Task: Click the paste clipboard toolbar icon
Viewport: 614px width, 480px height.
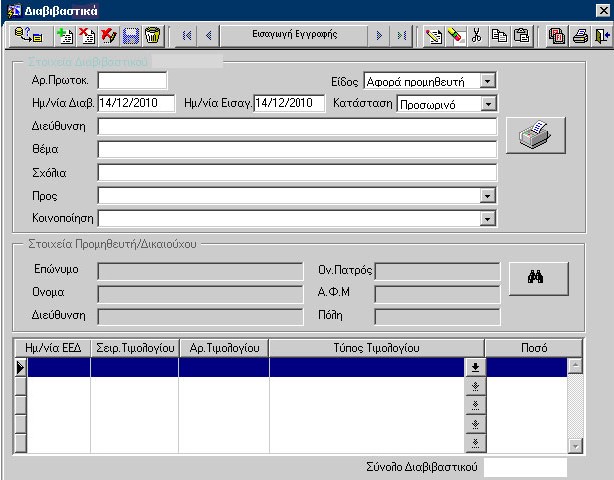Action: [521, 36]
